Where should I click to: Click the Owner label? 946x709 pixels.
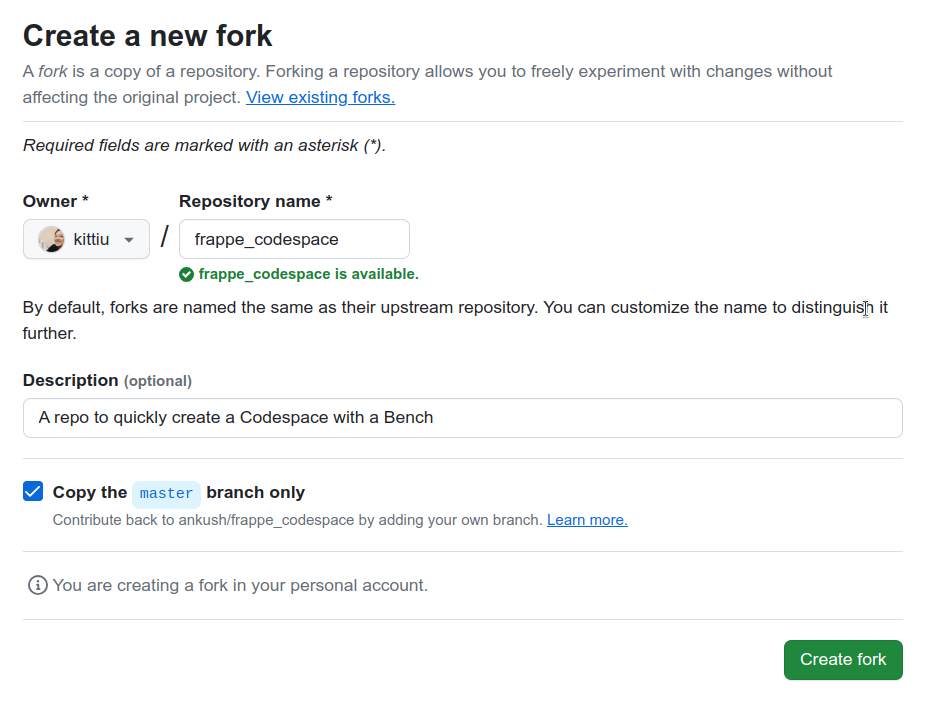tap(56, 202)
